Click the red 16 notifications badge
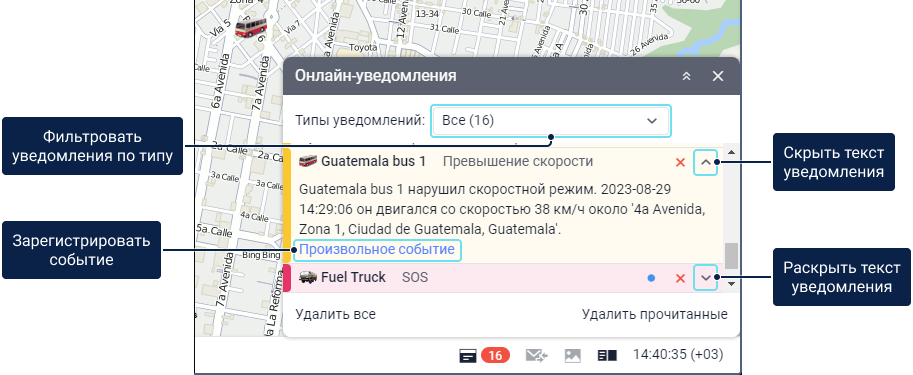This screenshot has width=913, height=375. (496, 355)
